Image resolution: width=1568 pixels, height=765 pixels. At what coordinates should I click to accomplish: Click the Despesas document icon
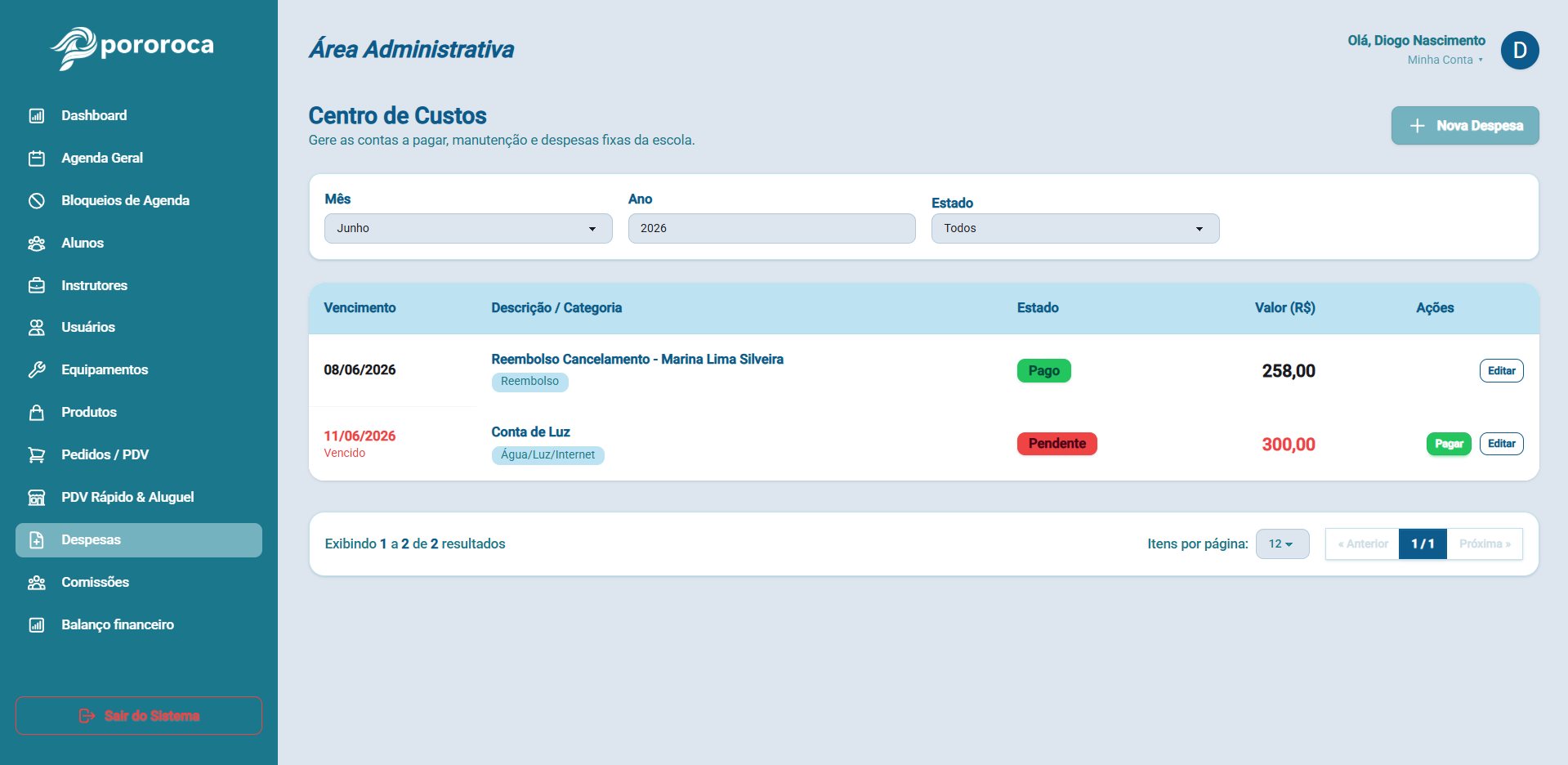(x=37, y=540)
